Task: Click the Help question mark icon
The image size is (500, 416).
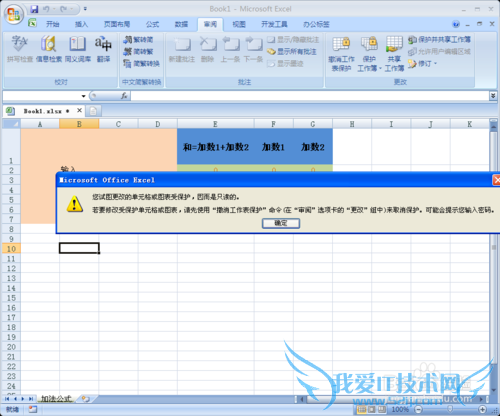Action: click(x=456, y=24)
